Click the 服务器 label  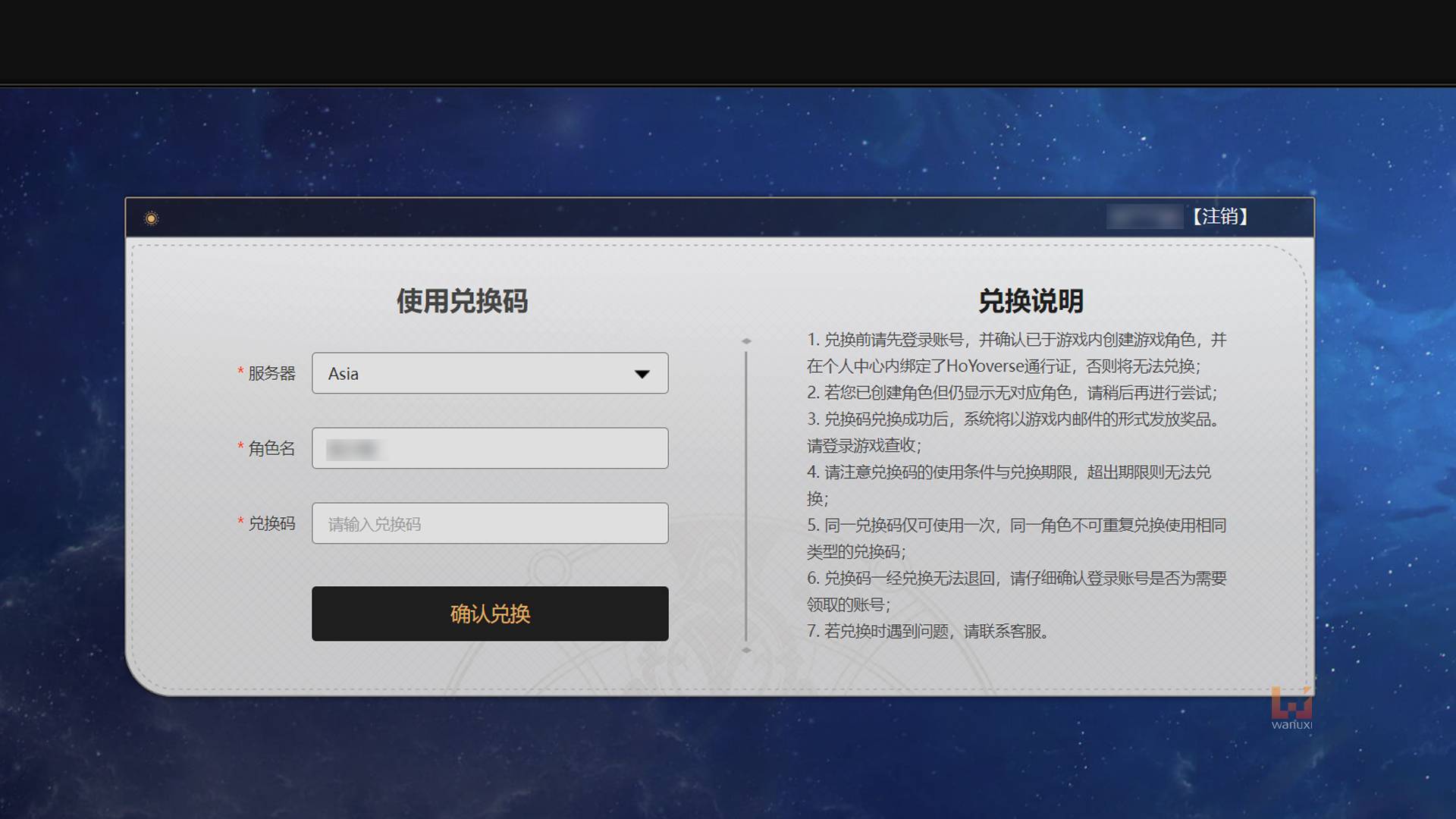pos(271,373)
